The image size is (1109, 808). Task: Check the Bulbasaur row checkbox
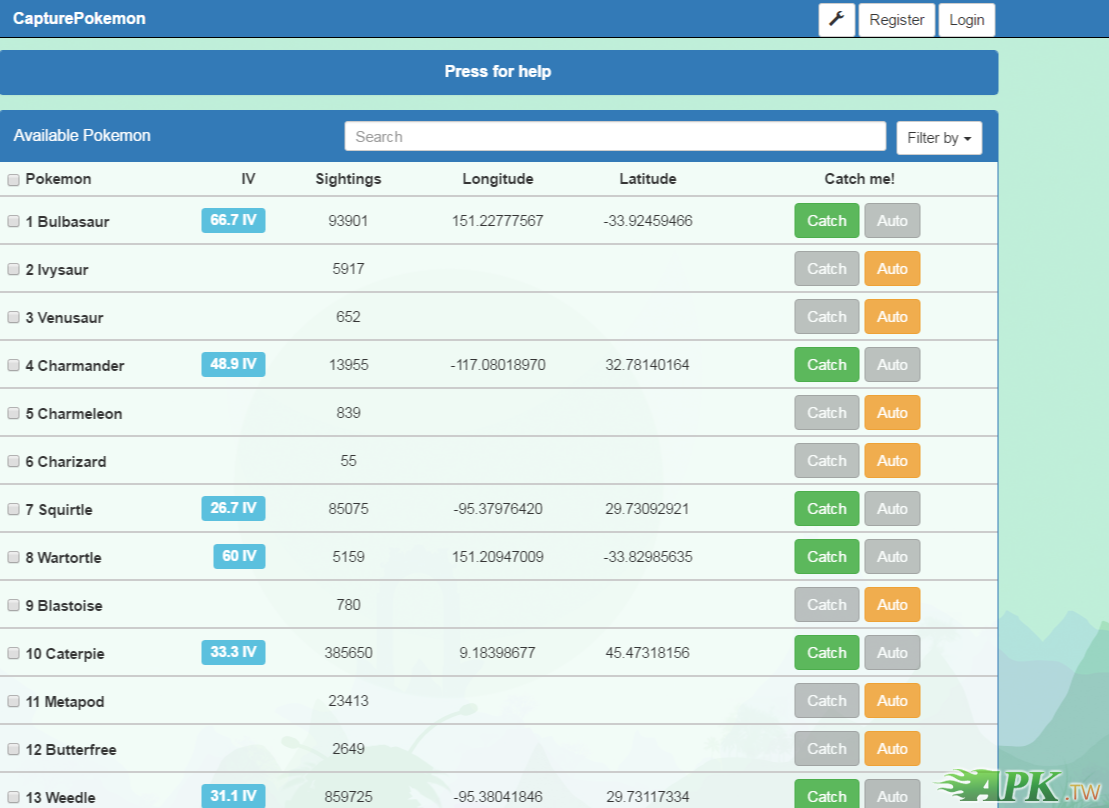14,221
